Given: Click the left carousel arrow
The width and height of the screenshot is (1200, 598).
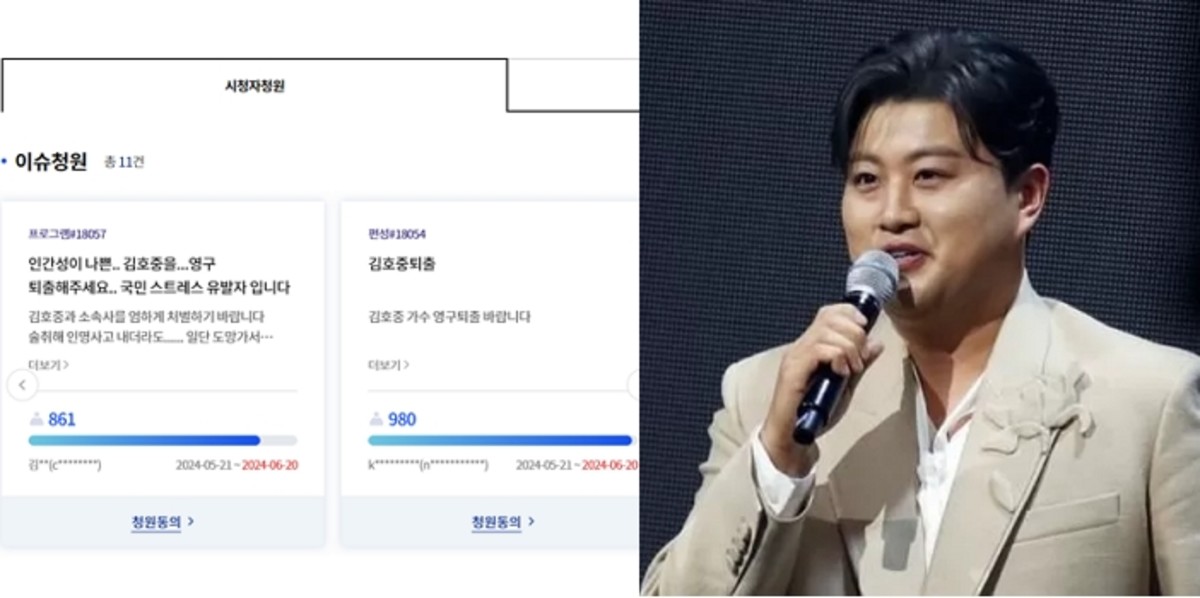Looking at the screenshot, I should pos(23,385).
